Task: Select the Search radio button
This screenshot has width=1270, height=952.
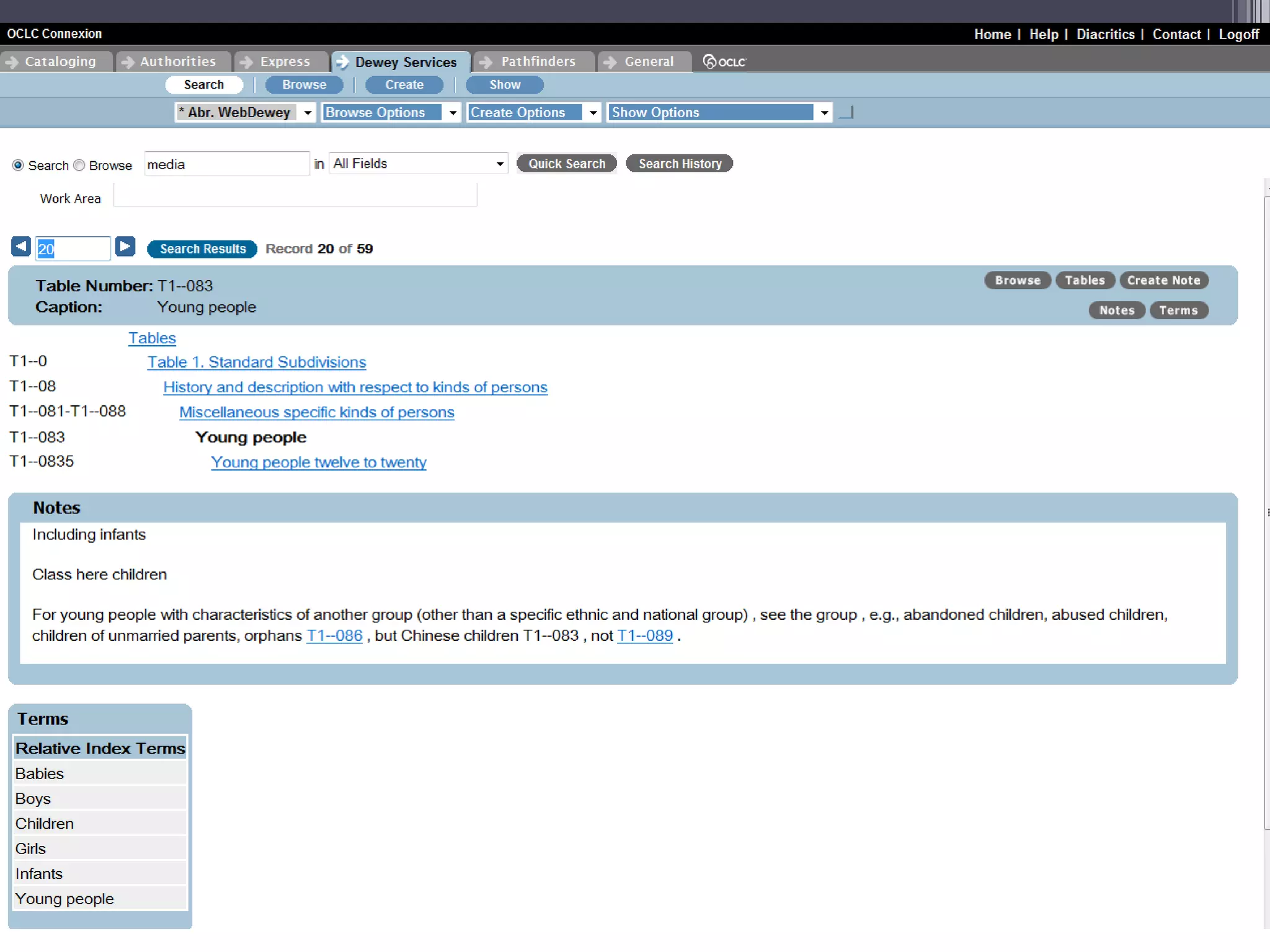Action: [18, 165]
